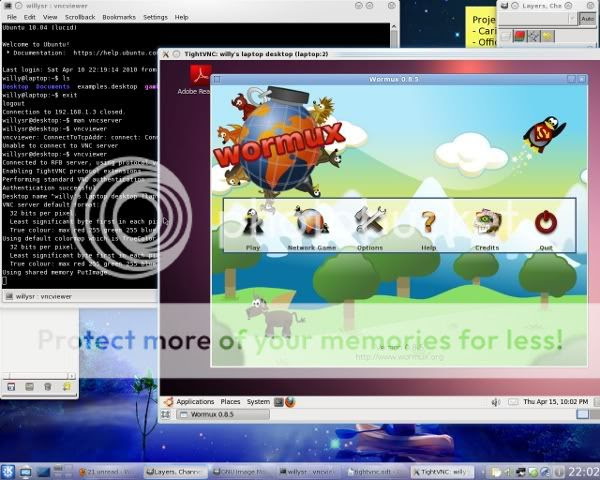The width and height of the screenshot is (600, 480).
Task: Switch to Undo History yellow arrow tab
Action: 548,36
